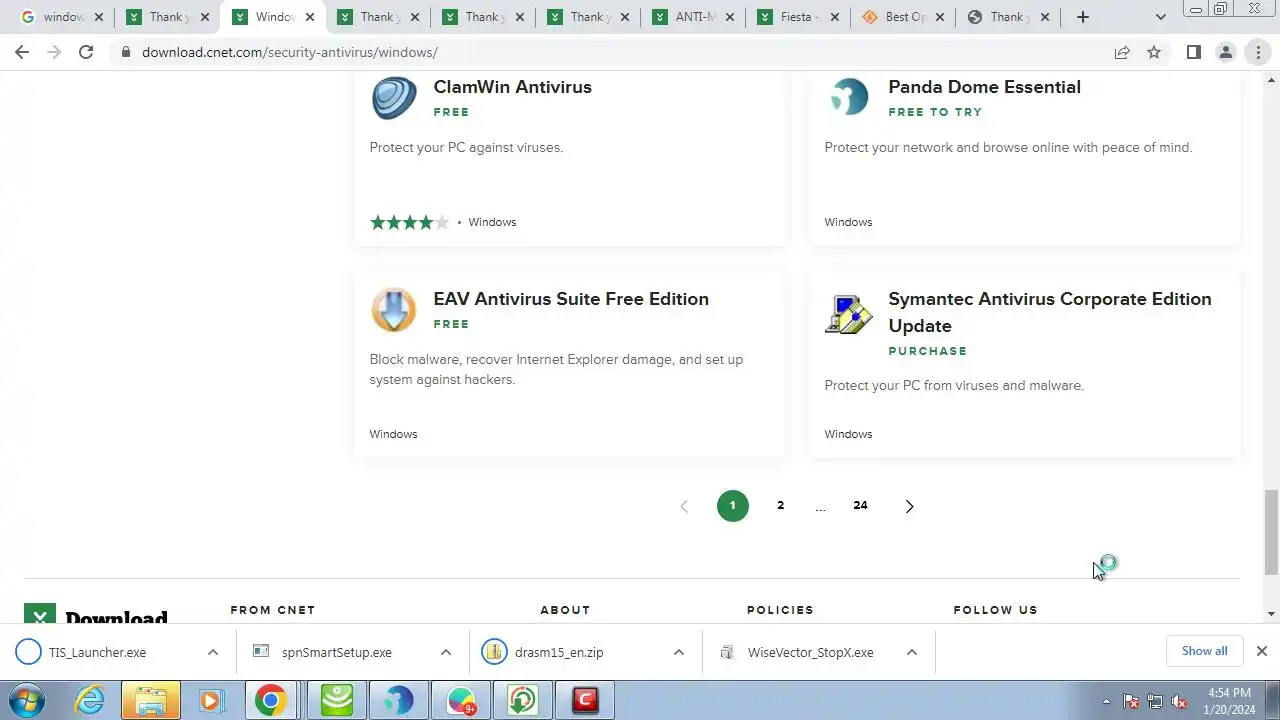Switch to the Fiesta tab
Viewport: 1280px width, 720px height.
click(x=800, y=17)
